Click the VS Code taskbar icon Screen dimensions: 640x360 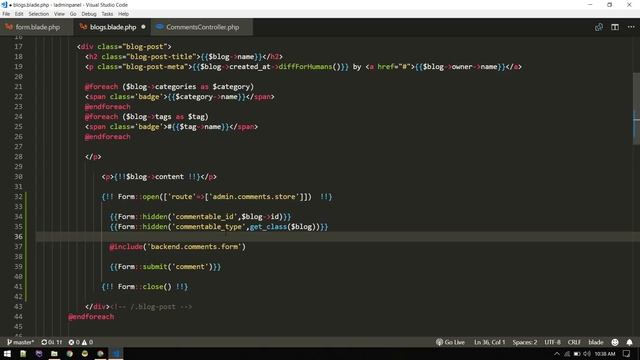[x=116, y=353]
